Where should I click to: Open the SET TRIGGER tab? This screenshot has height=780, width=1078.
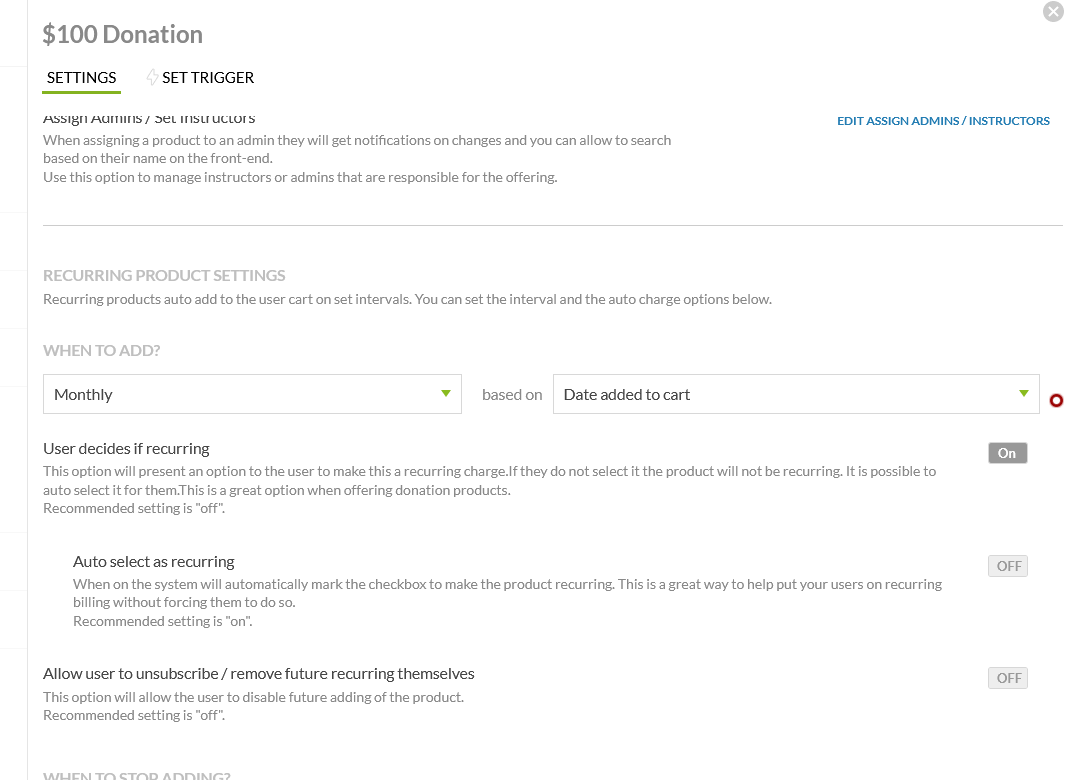[x=208, y=77]
